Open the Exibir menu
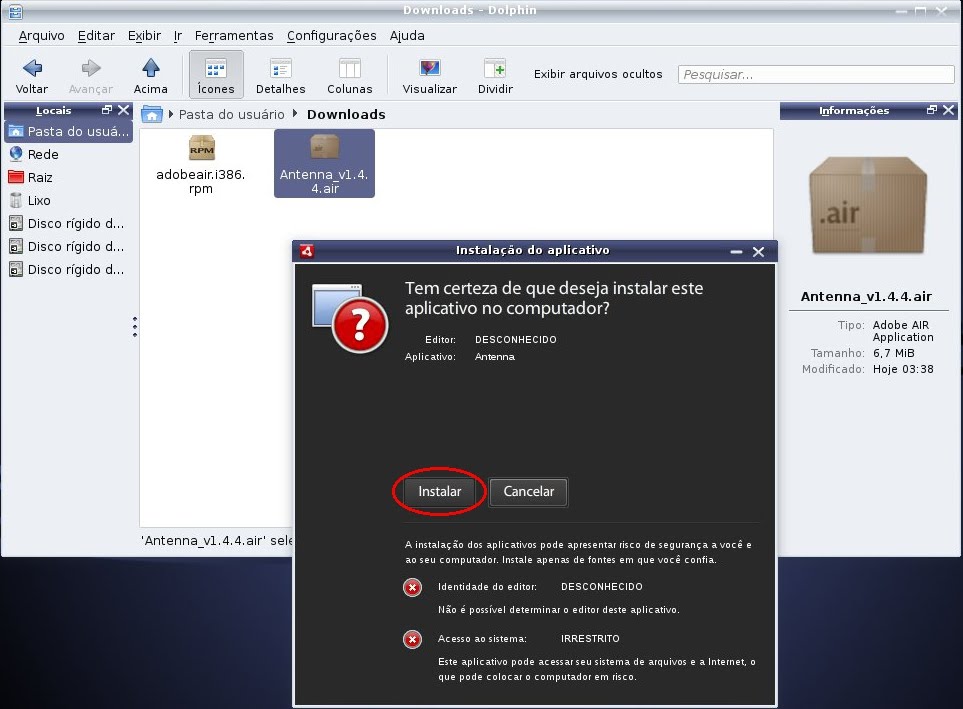 click(144, 36)
